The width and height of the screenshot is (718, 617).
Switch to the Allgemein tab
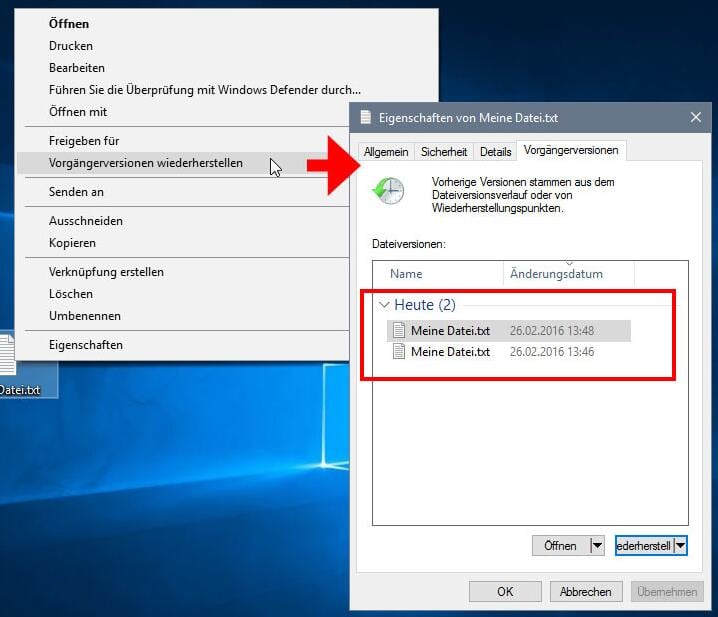(386, 152)
